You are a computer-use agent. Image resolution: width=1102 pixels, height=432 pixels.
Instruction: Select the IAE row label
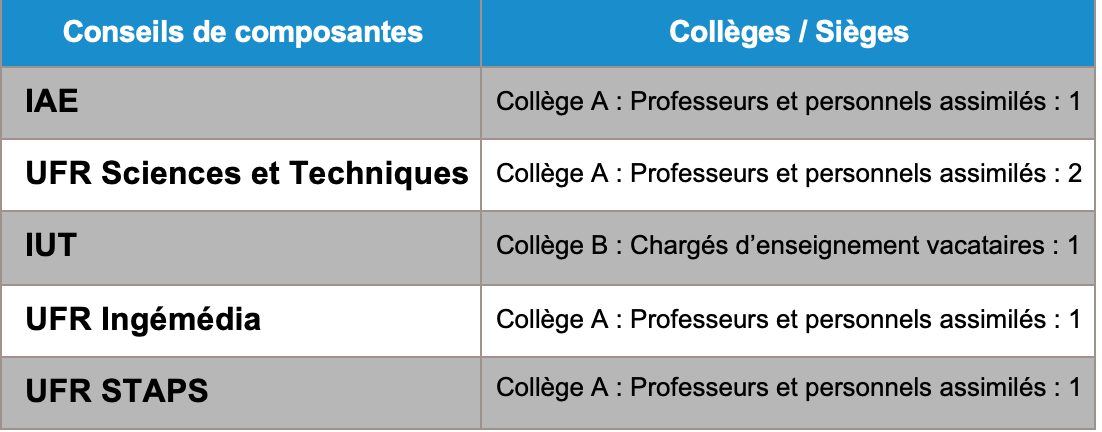tap(52, 102)
